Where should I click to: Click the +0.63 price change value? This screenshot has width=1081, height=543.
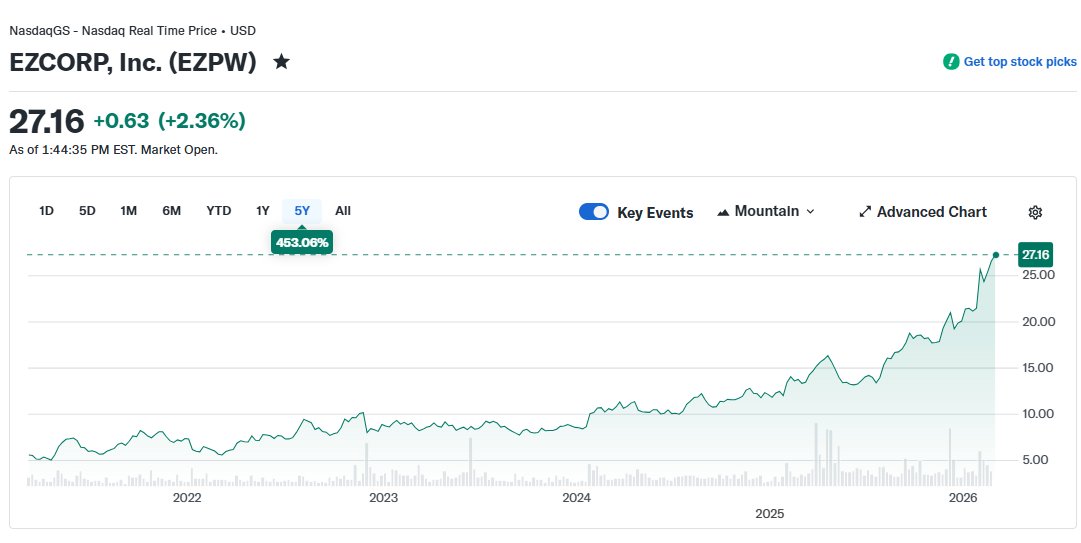point(121,121)
